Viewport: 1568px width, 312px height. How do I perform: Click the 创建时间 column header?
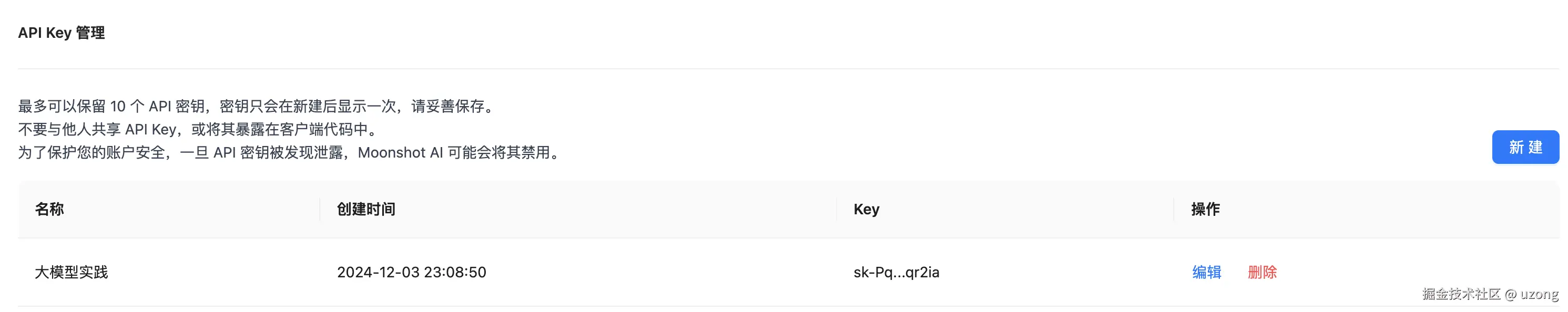tap(366, 209)
